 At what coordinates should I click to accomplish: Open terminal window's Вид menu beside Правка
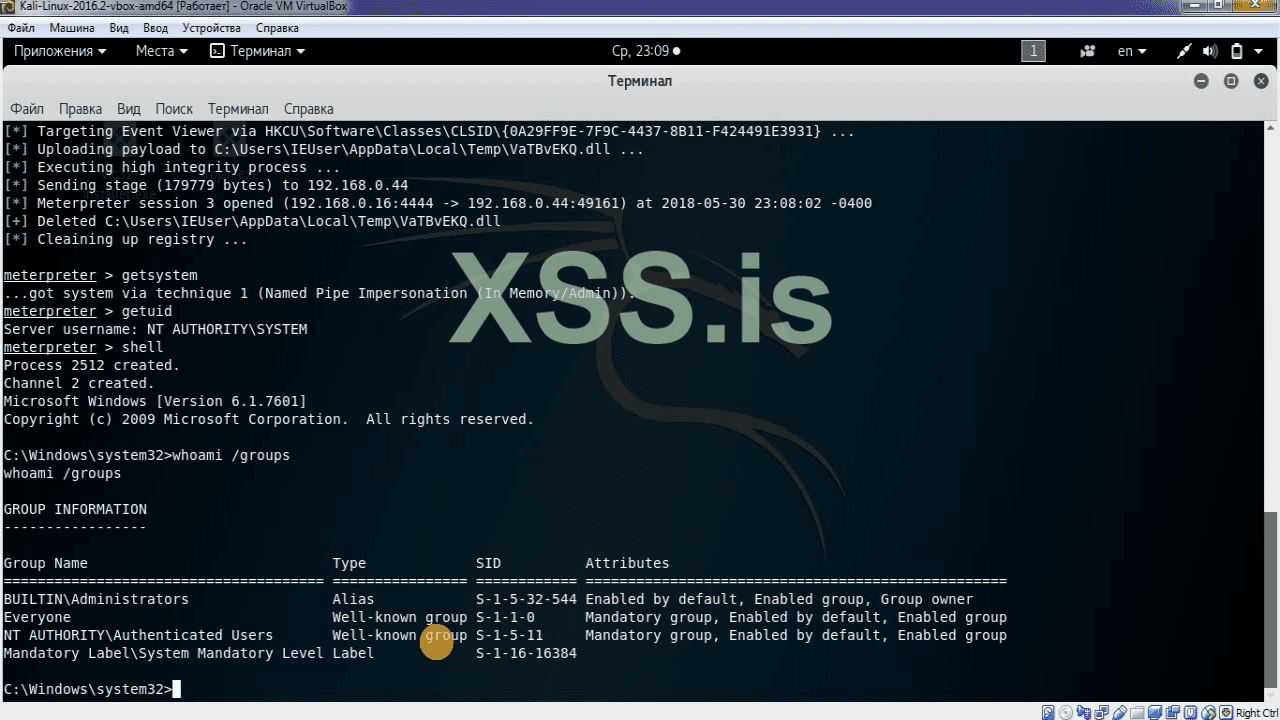click(129, 109)
